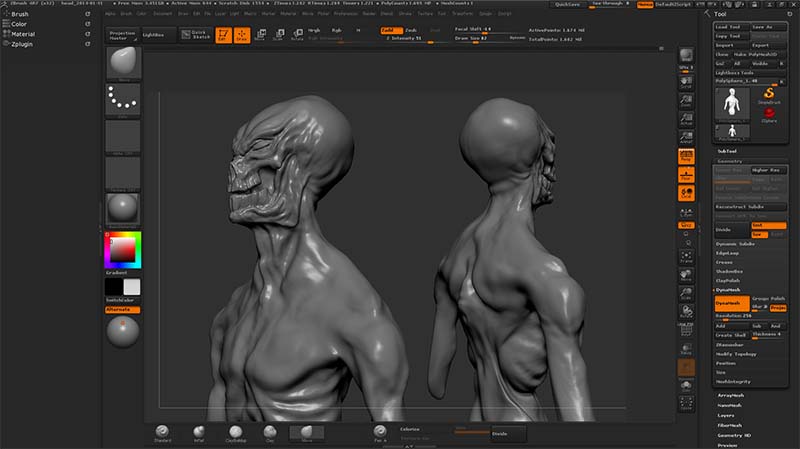Click the Load Tool button

click(x=731, y=27)
